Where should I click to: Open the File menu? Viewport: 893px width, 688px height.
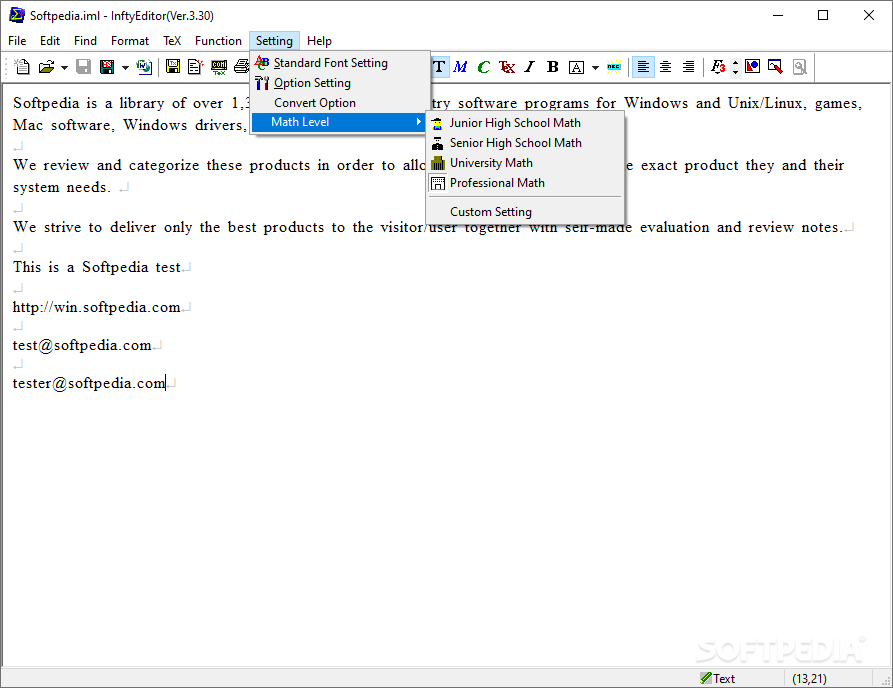tap(17, 41)
